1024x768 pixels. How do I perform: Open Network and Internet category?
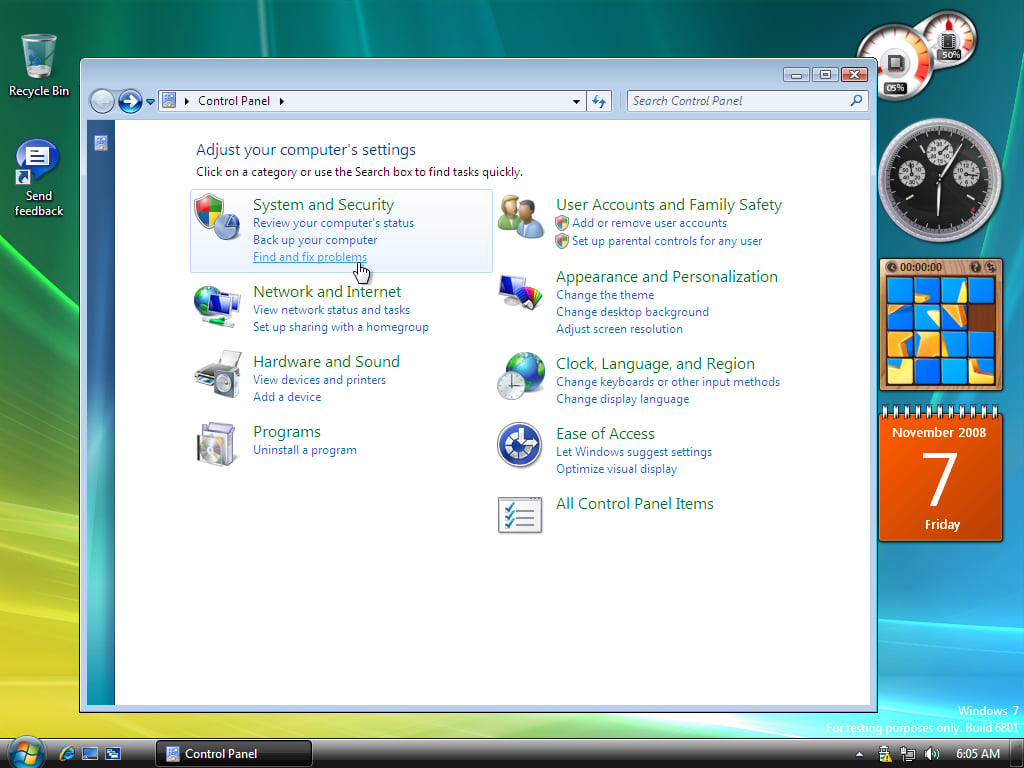327,292
